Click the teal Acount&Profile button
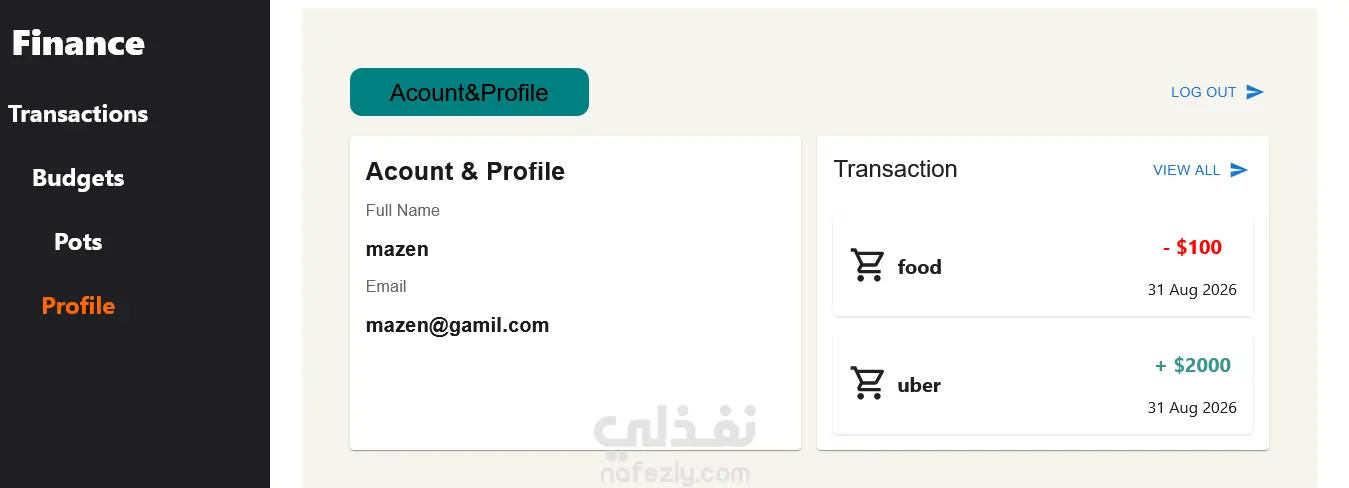Screen dimensions: 1349x488 tap(469, 92)
